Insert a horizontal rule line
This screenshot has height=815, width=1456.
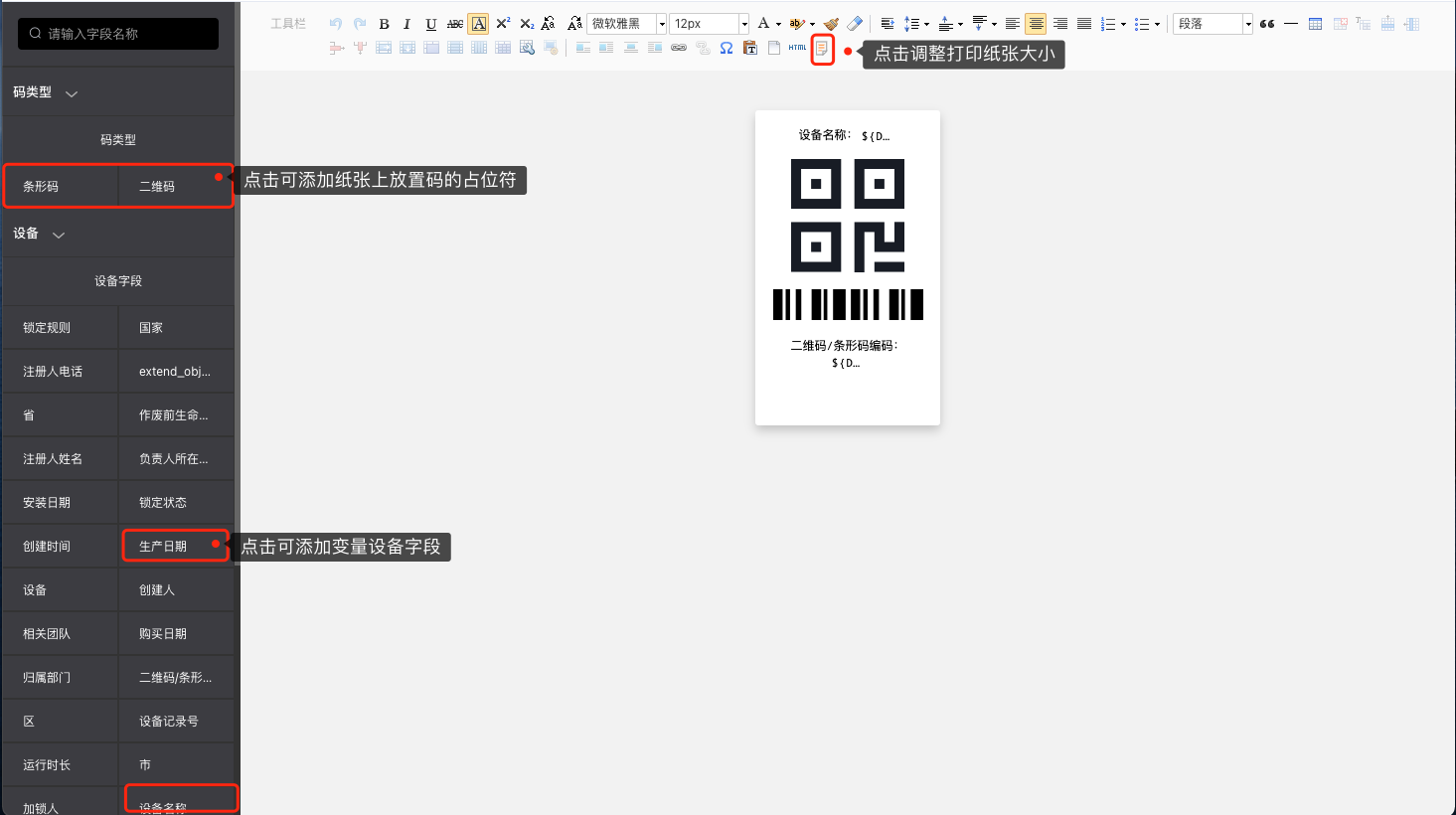1291,24
